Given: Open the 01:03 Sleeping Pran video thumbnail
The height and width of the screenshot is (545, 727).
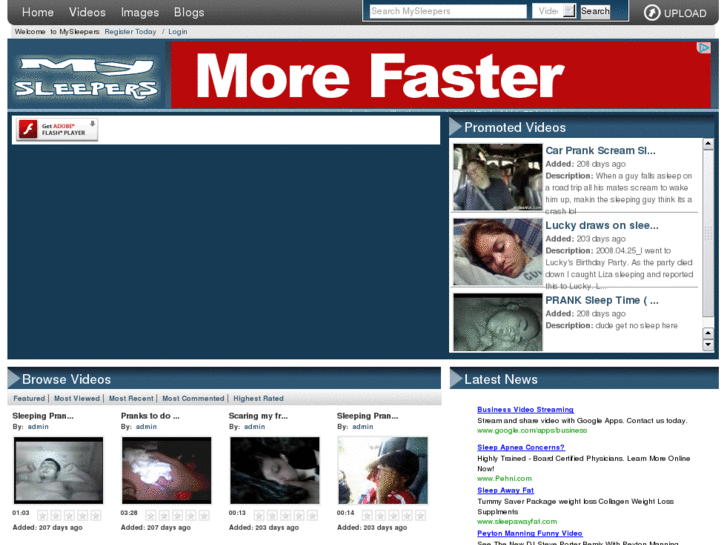Looking at the screenshot, I should 58,470.
